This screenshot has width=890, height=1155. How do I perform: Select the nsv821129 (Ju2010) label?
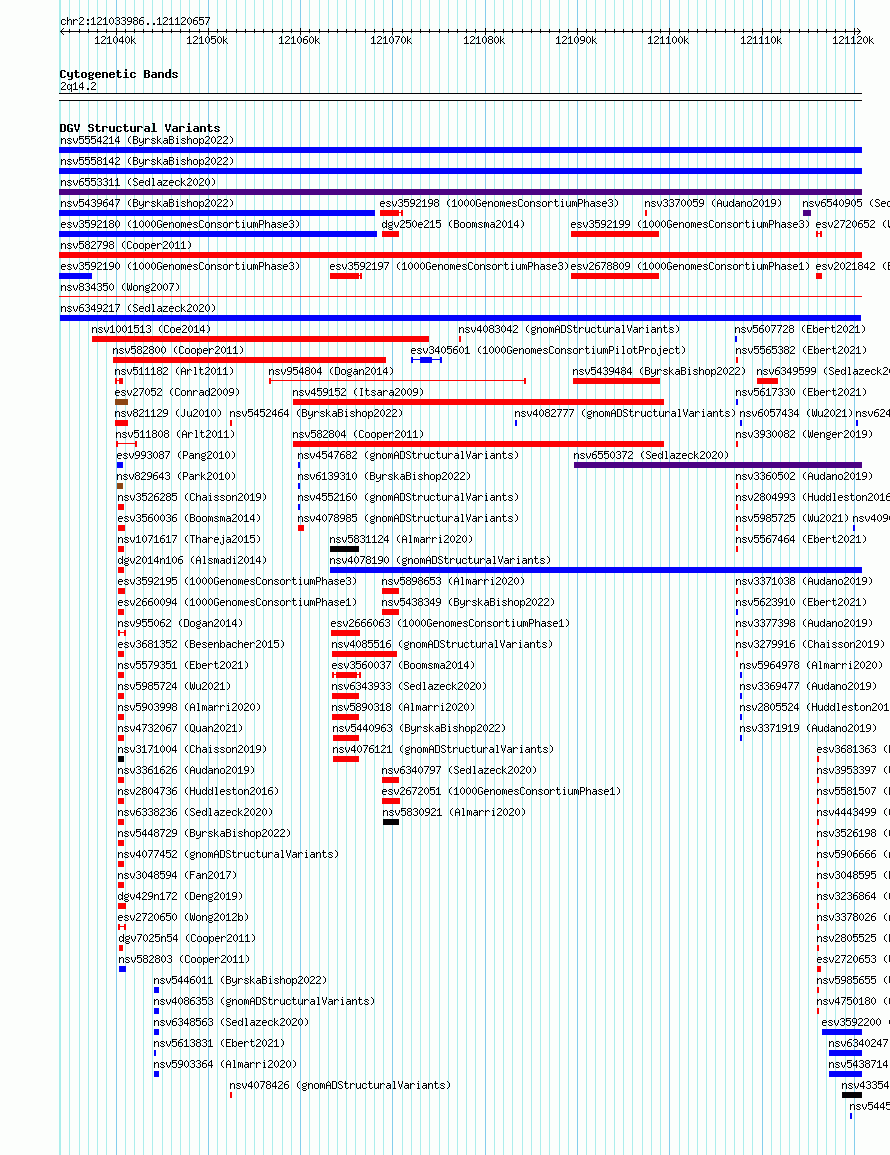(x=168, y=413)
